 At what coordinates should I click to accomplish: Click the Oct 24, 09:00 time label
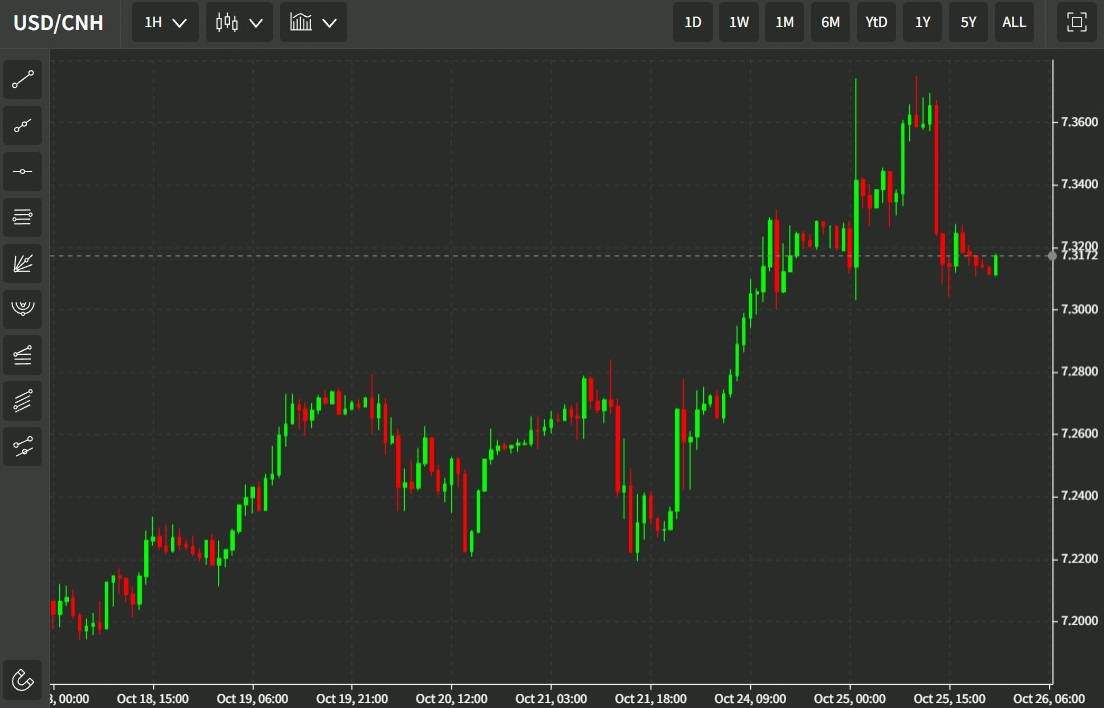[751, 699]
